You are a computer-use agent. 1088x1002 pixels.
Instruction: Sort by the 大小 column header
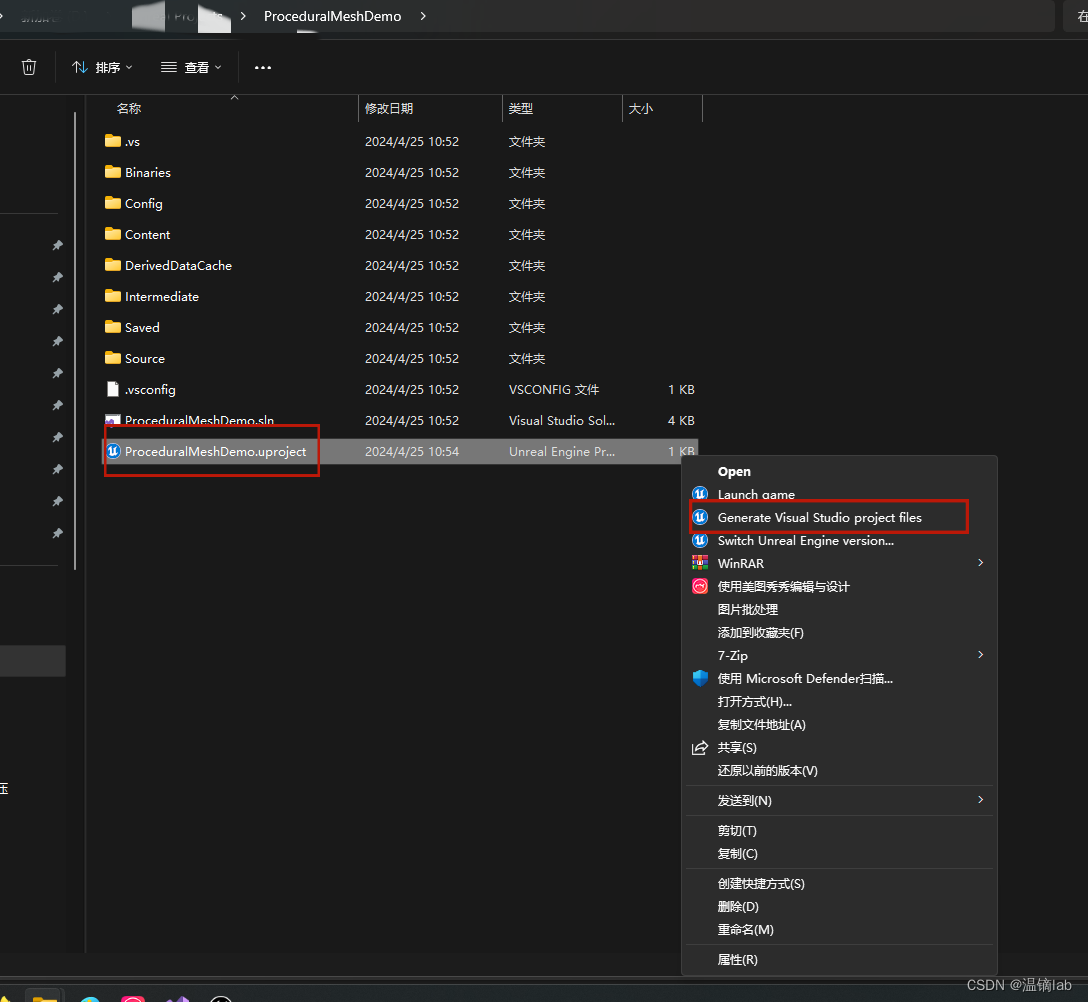click(x=640, y=108)
